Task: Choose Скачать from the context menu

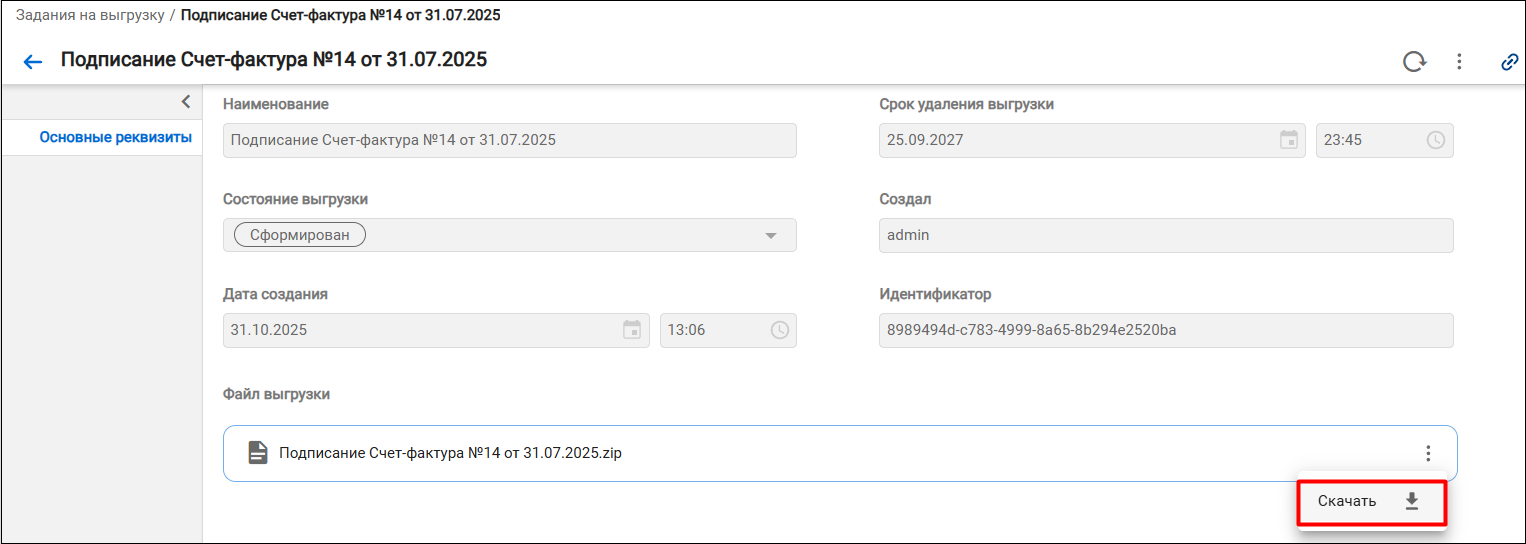Action: [x=1372, y=502]
